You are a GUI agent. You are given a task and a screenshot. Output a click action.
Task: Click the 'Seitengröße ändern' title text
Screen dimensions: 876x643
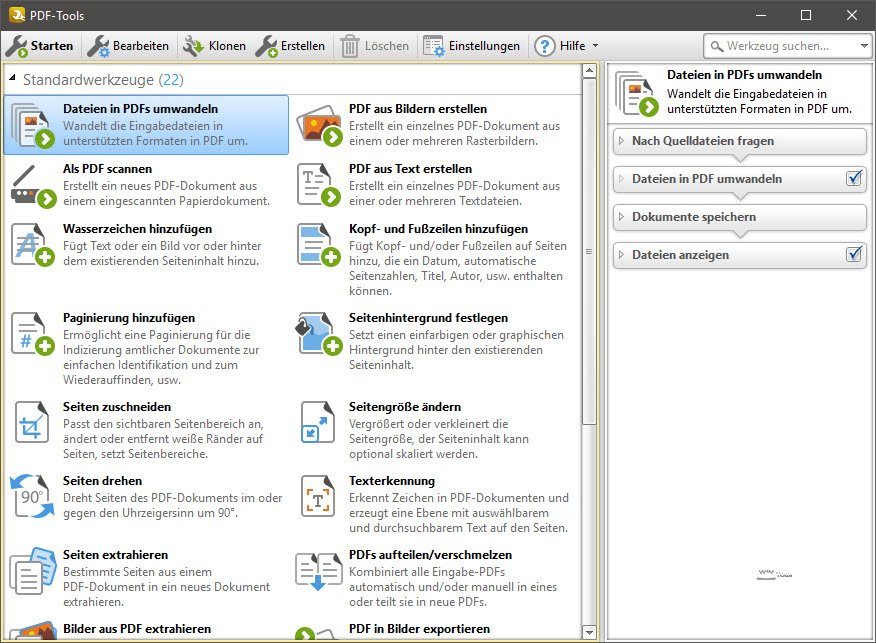click(405, 407)
